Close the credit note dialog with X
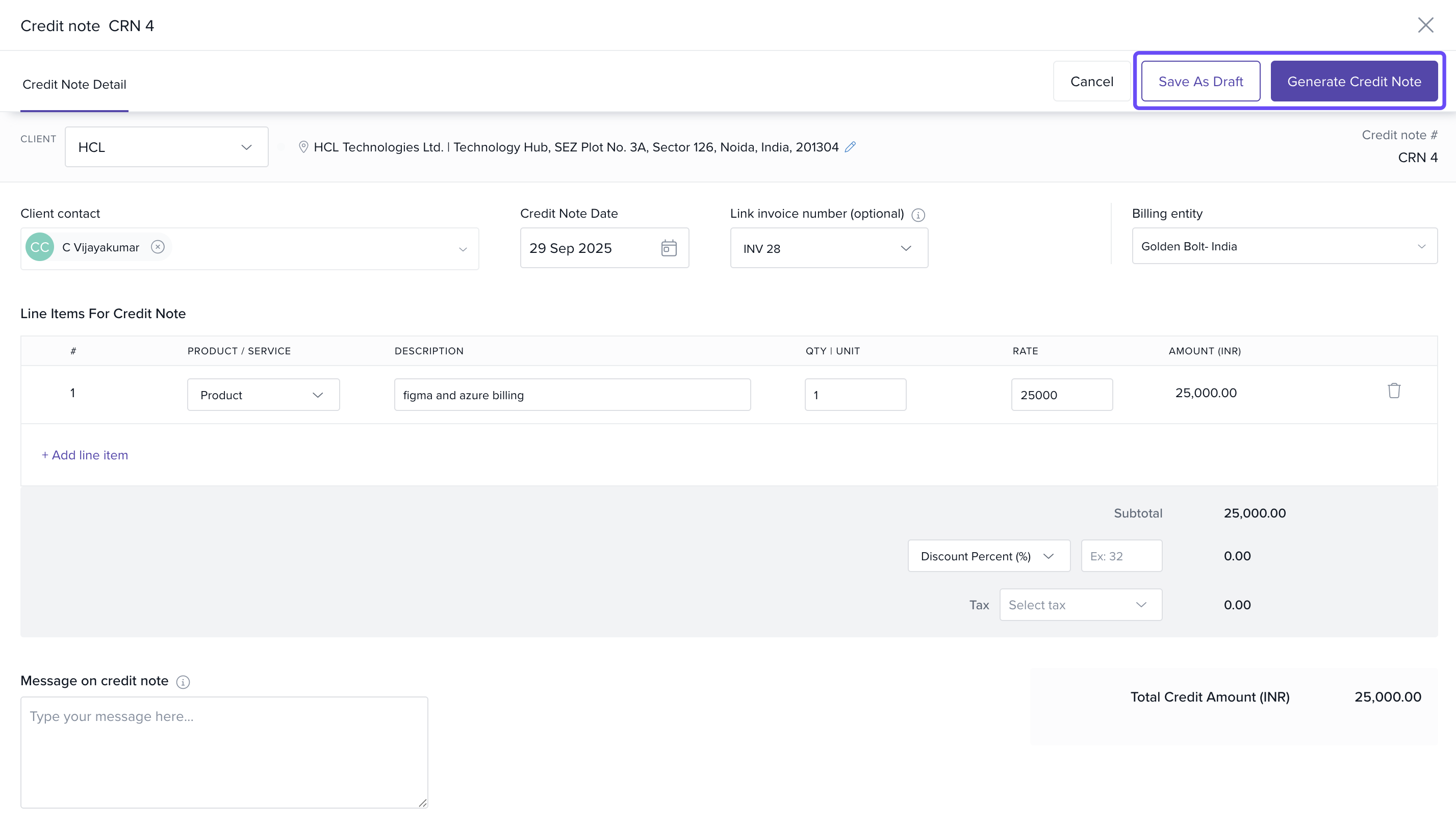 [x=1425, y=25]
